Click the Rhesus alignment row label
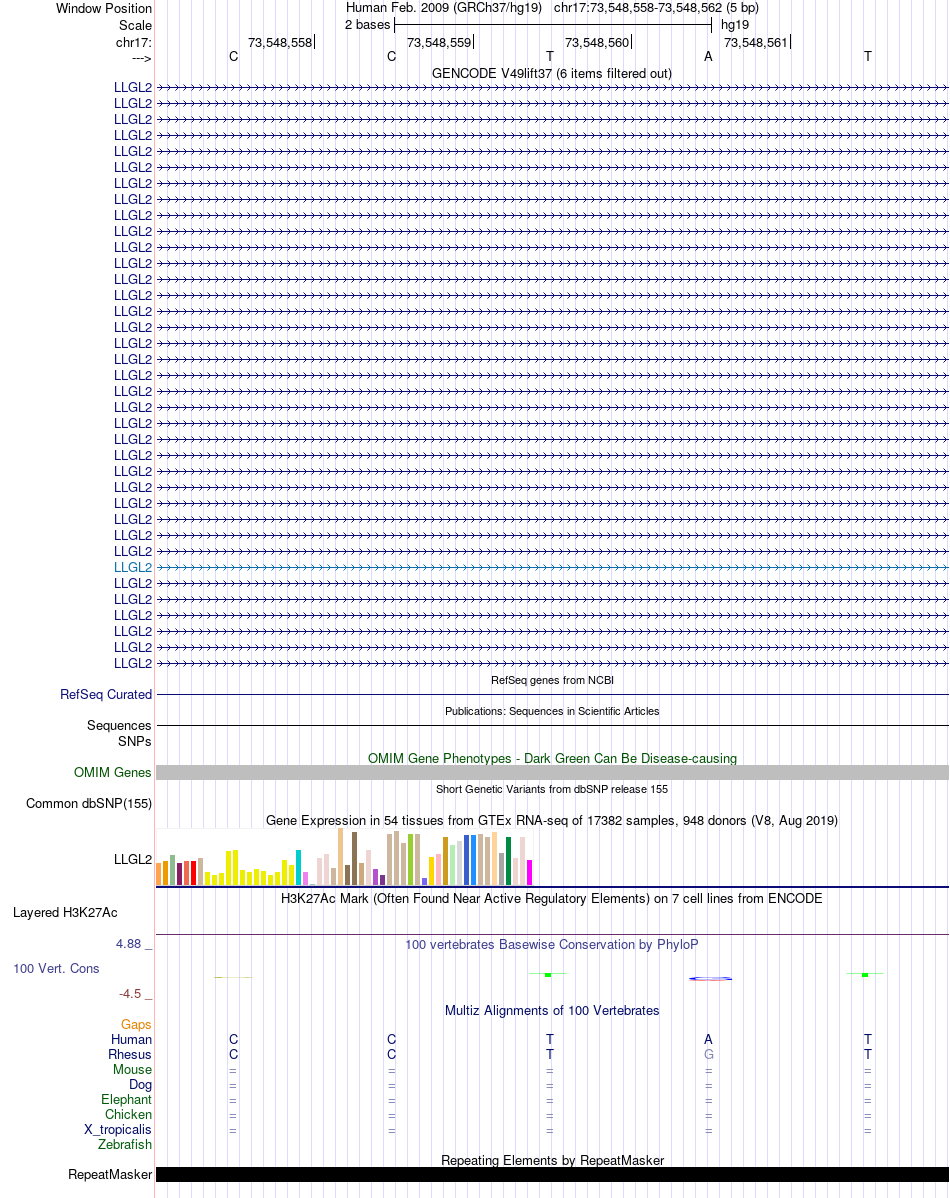Viewport: 950px width, 1198px height. [x=130, y=1054]
